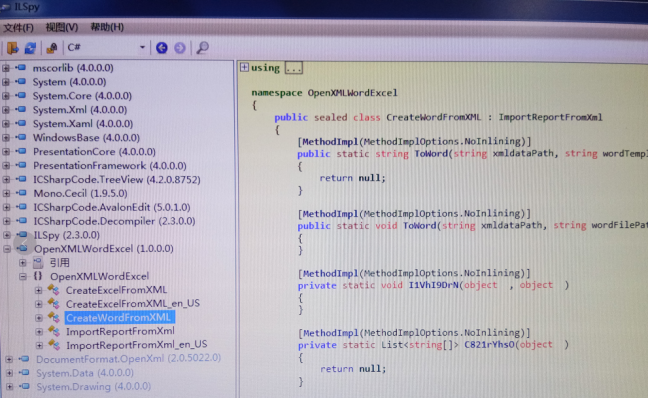Expand the PresentationCore assembly node
This screenshot has width=649, height=398.
tap(6, 152)
